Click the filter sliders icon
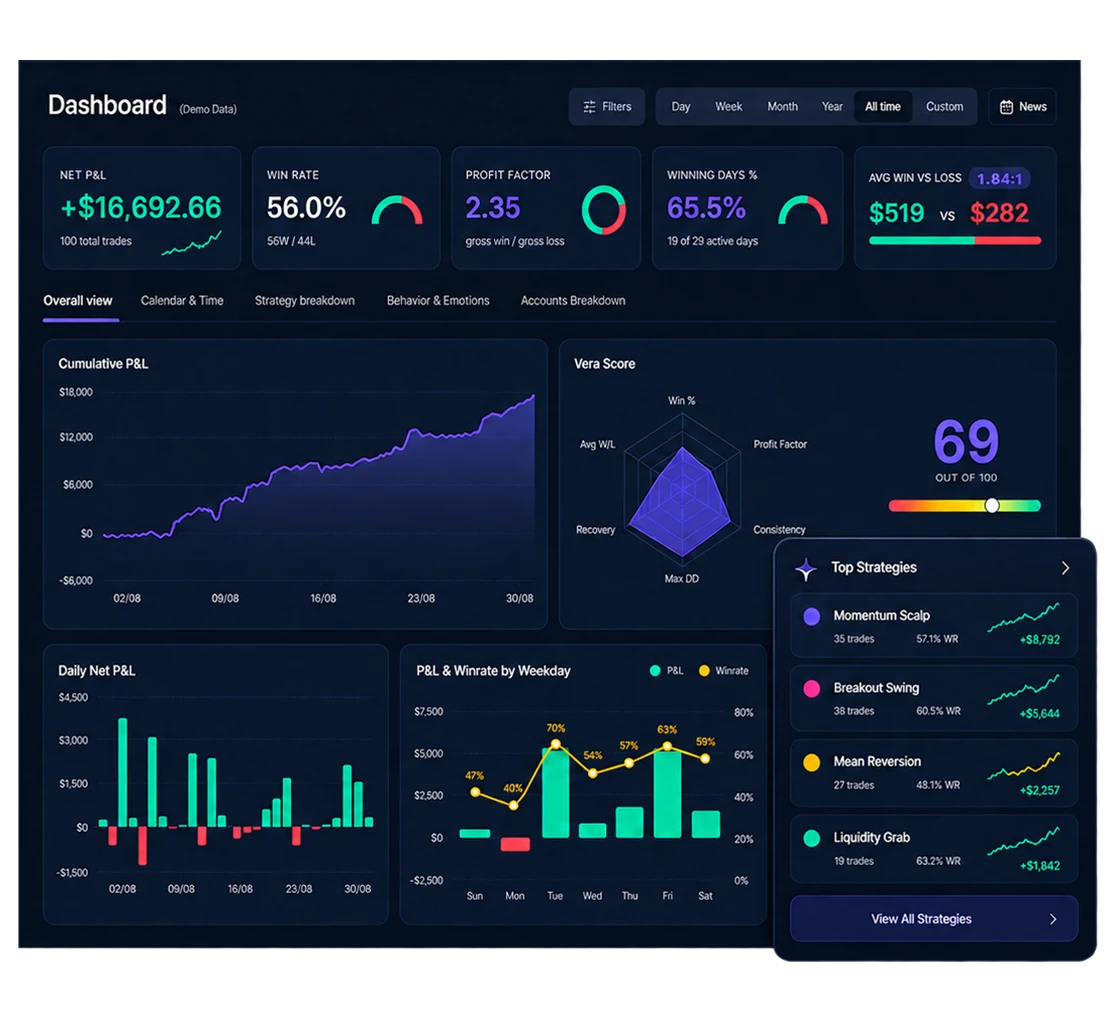 (x=589, y=107)
